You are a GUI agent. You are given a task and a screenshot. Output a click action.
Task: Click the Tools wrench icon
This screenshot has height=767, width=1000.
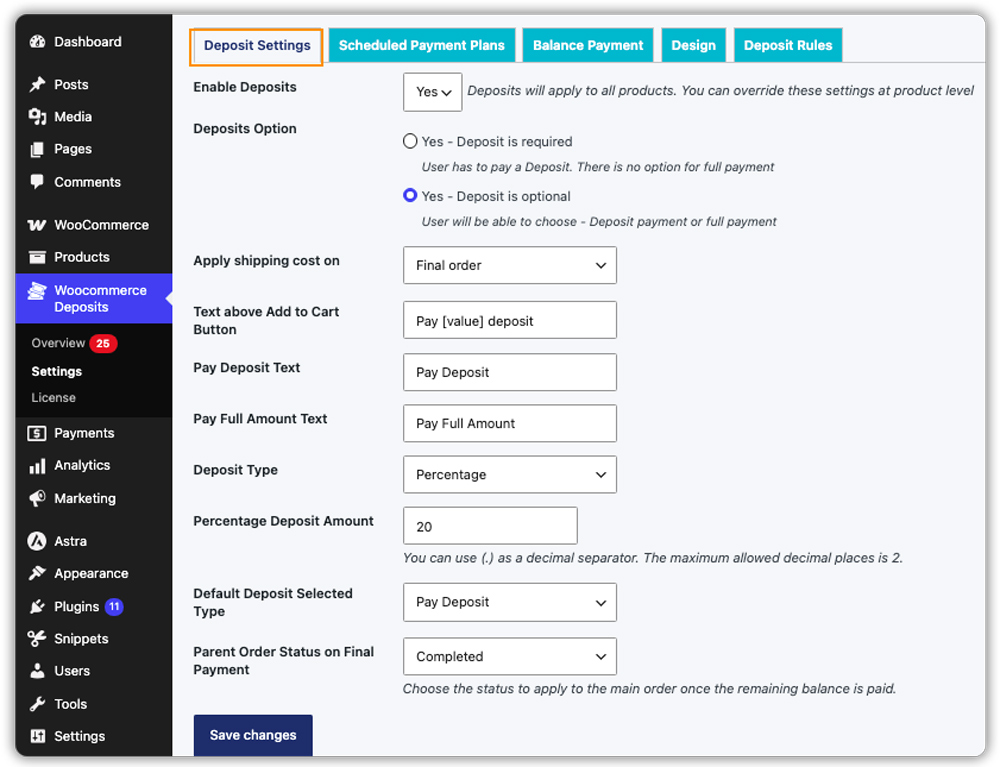pos(37,704)
